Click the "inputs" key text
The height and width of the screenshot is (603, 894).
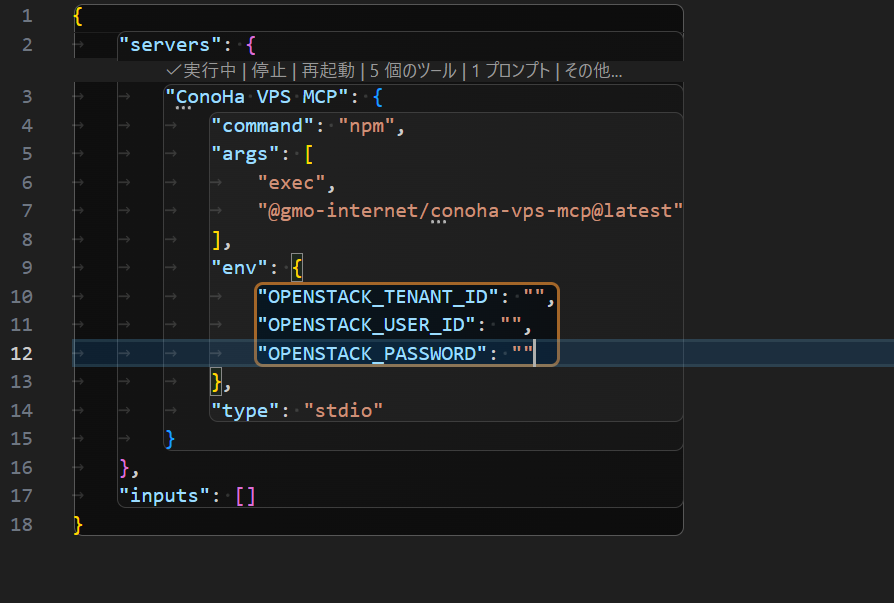164,495
